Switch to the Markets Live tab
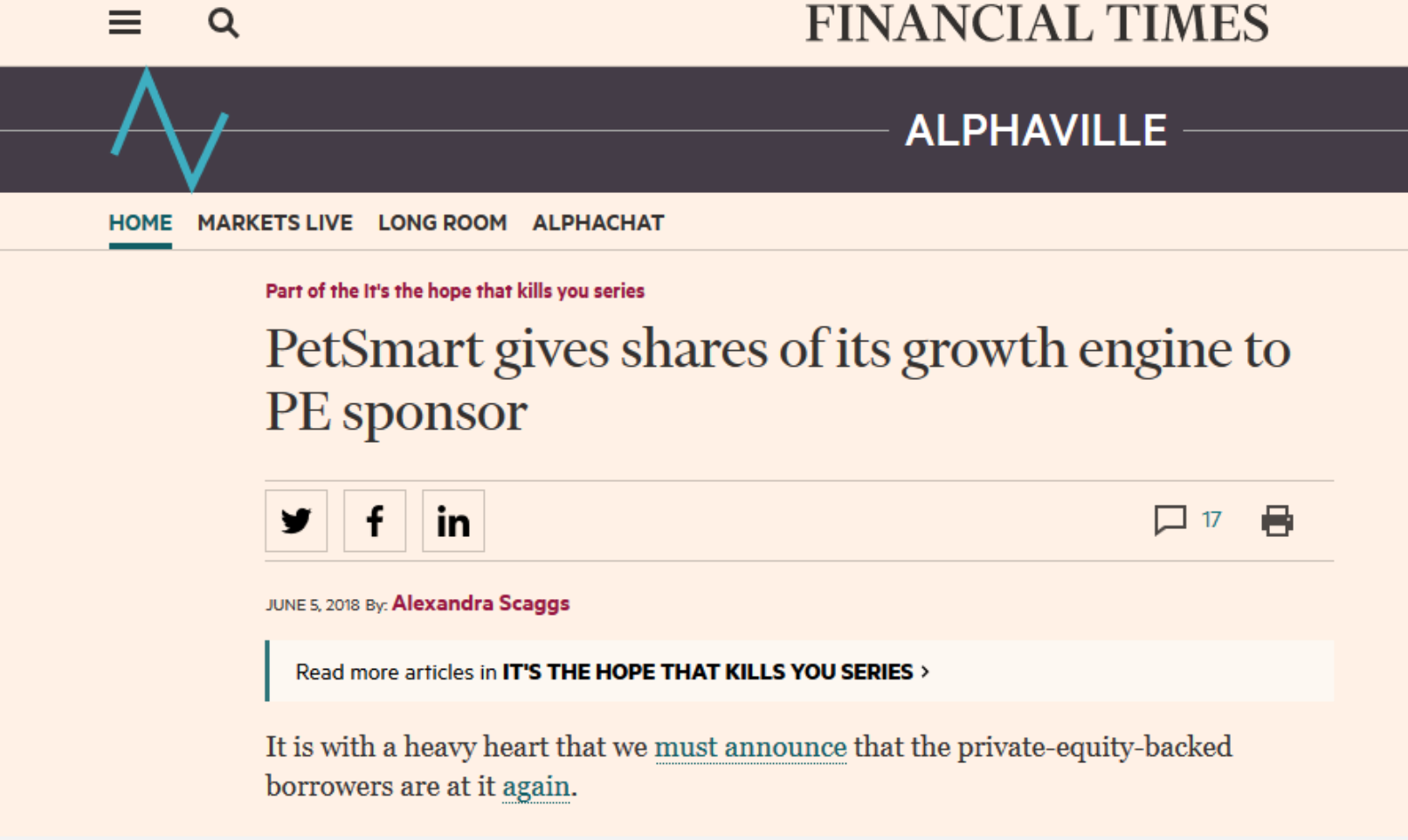 pyautogui.click(x=275, y=223)
